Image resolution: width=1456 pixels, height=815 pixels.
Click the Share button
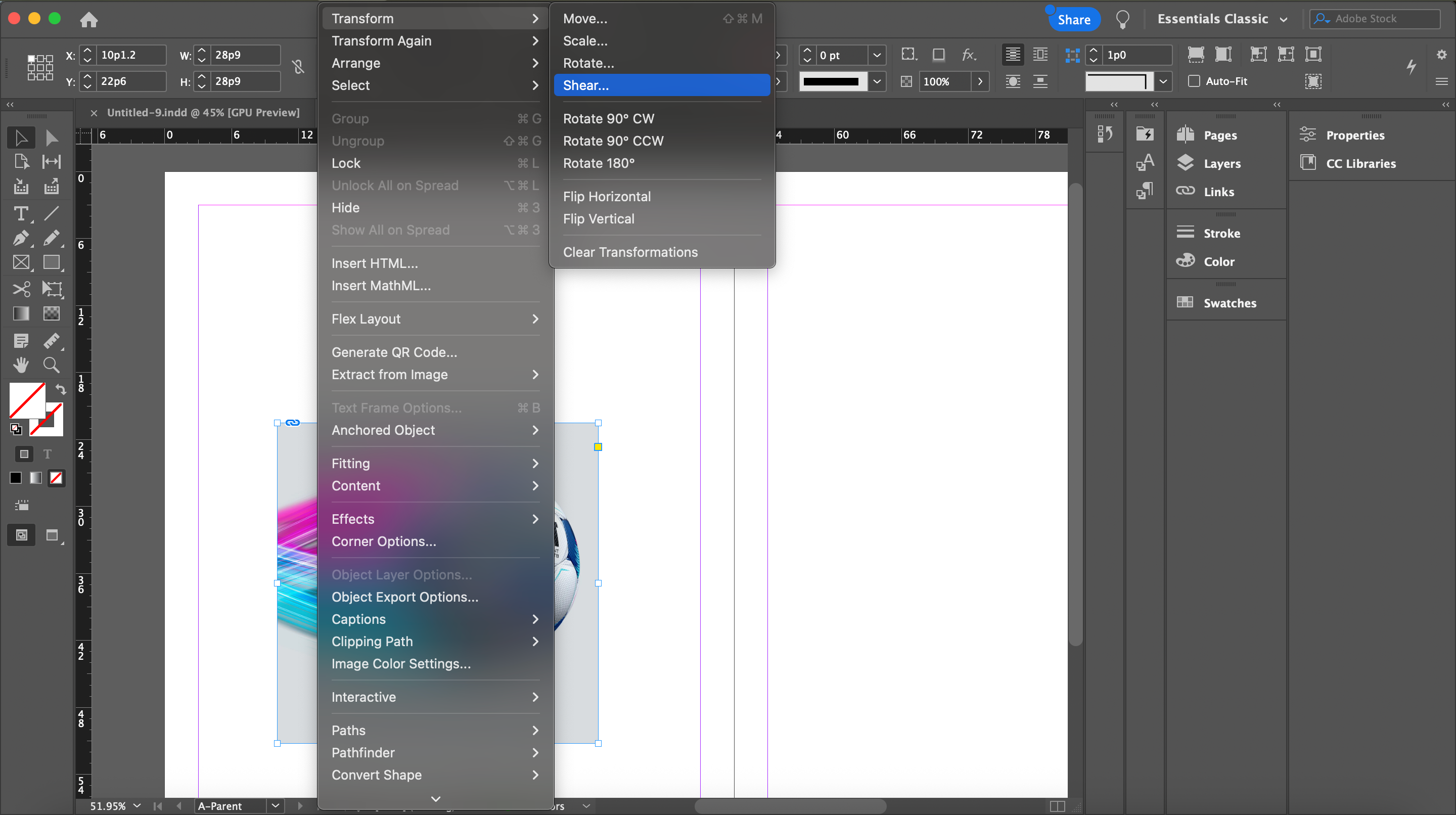point(1073,19)
